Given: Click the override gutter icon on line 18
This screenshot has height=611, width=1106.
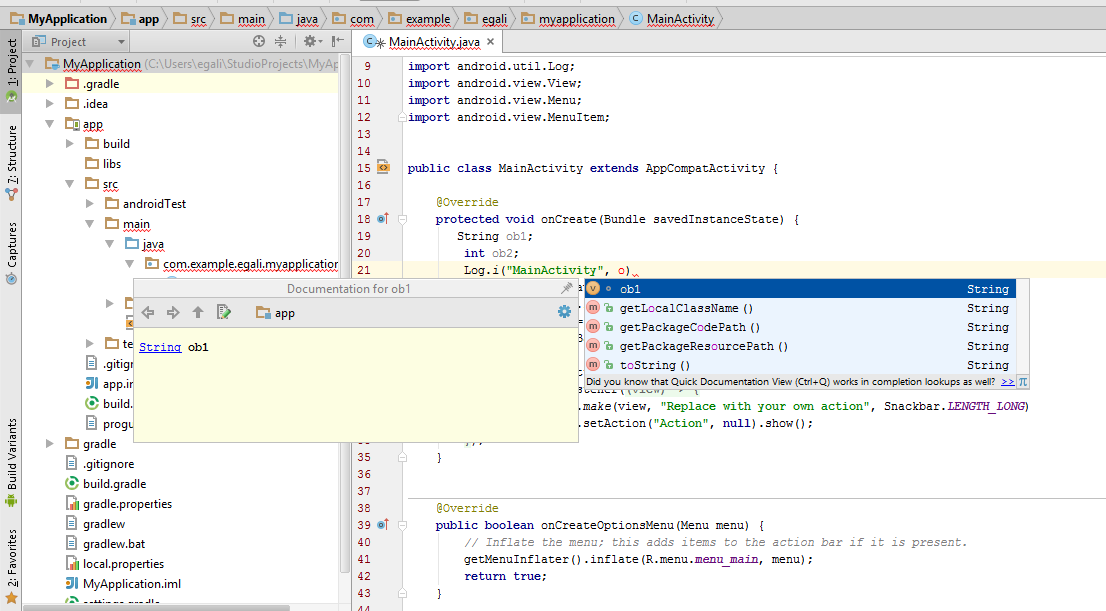Looking at the screenshot, I should [x=382, y=219].
